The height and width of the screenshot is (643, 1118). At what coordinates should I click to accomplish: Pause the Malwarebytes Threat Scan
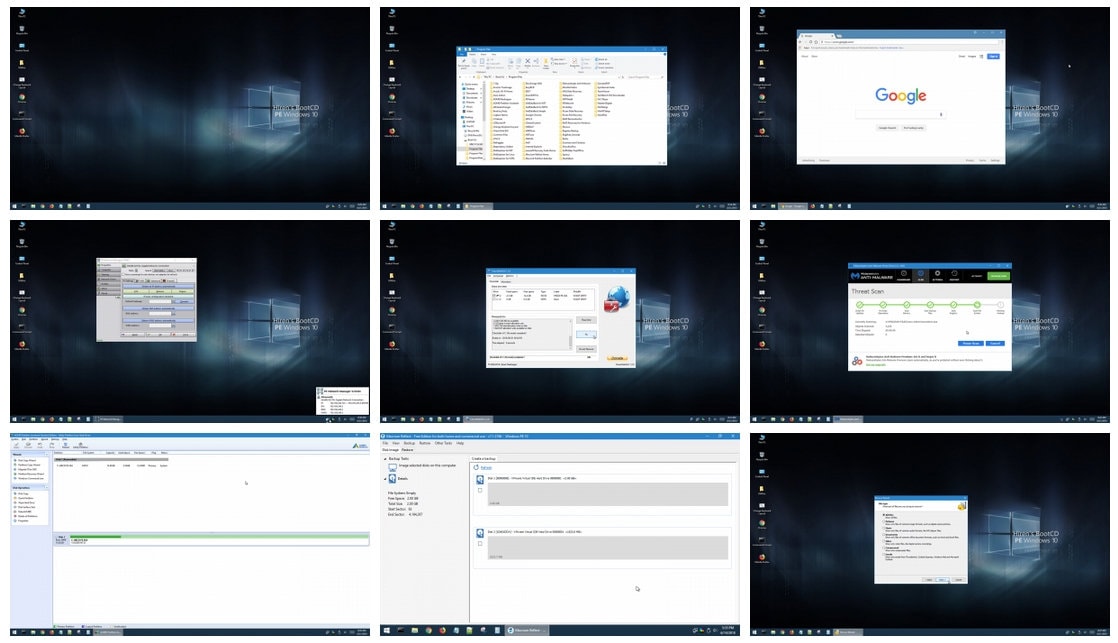click(x=973, y=342)
